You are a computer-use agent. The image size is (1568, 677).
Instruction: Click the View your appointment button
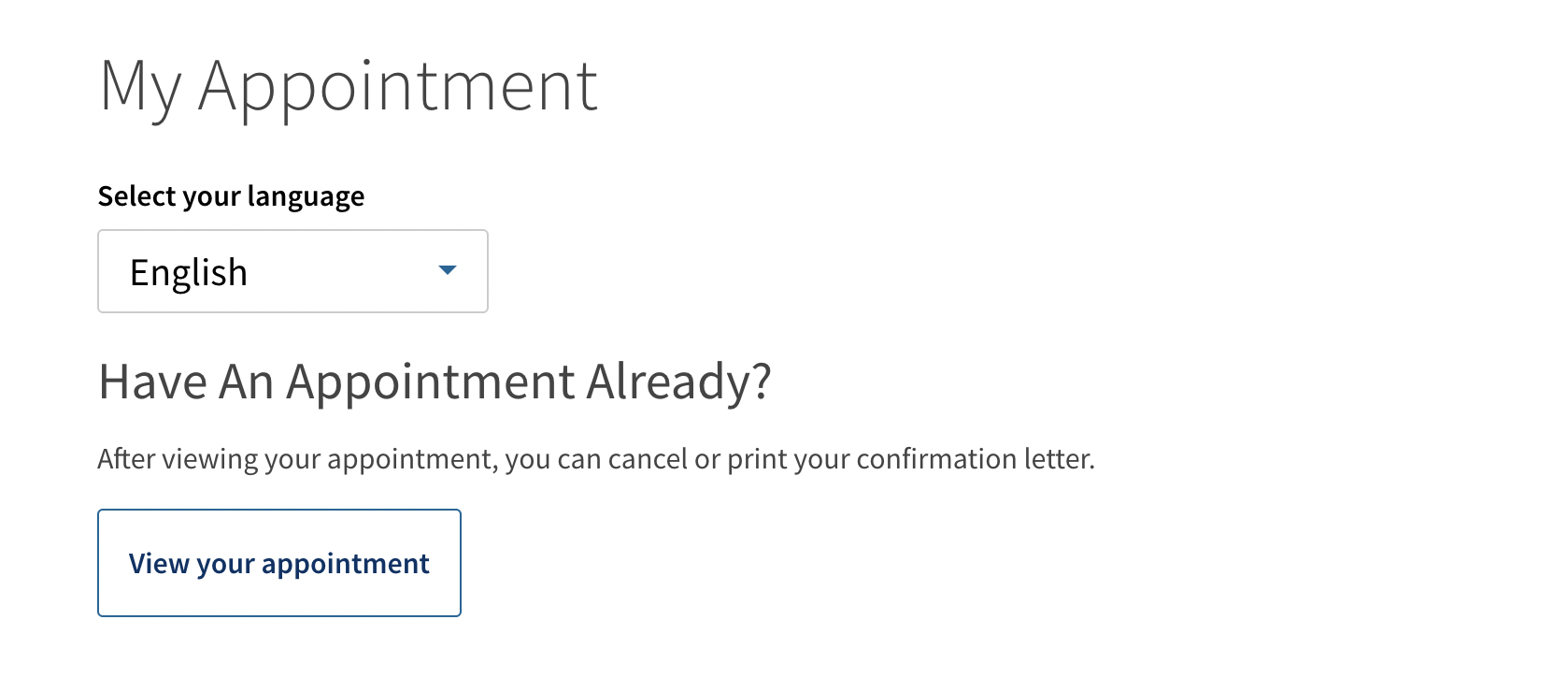[x=279, y=563]
